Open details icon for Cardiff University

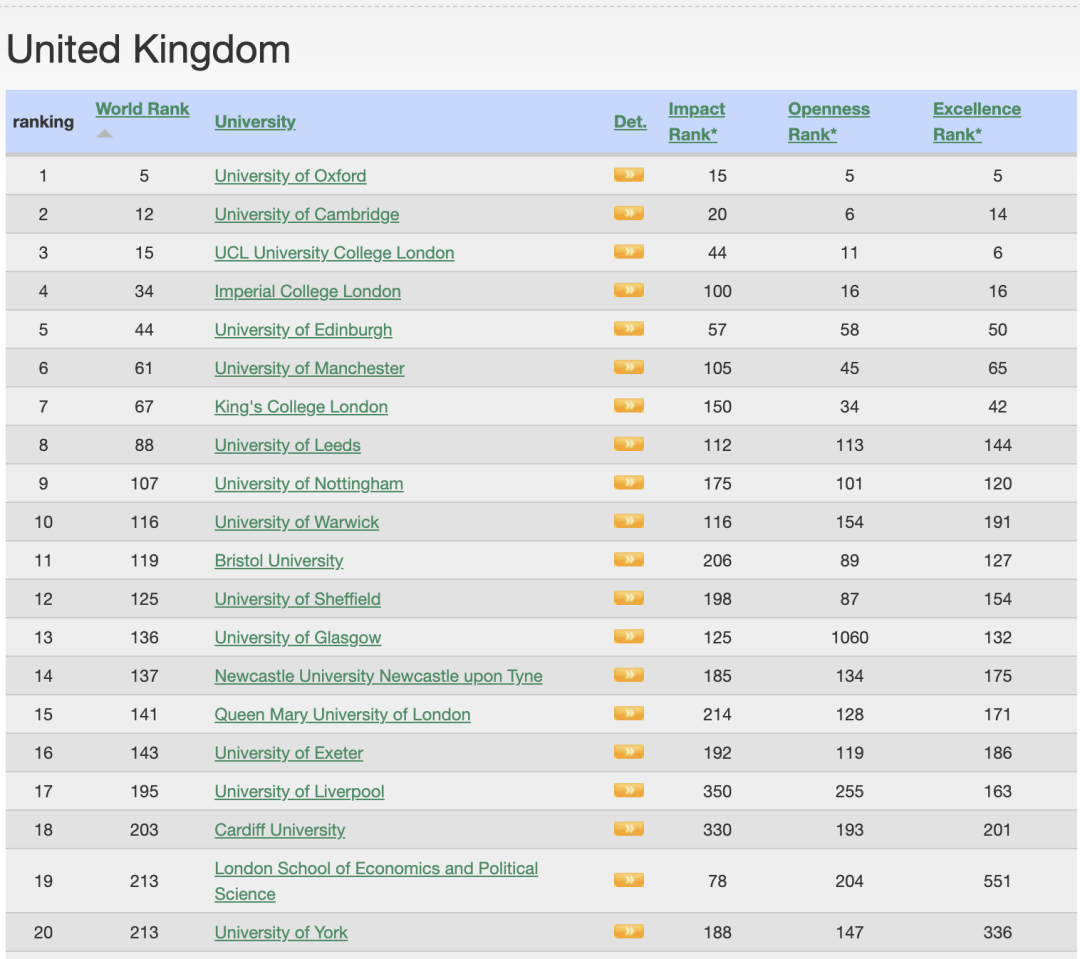pos(628,829)
